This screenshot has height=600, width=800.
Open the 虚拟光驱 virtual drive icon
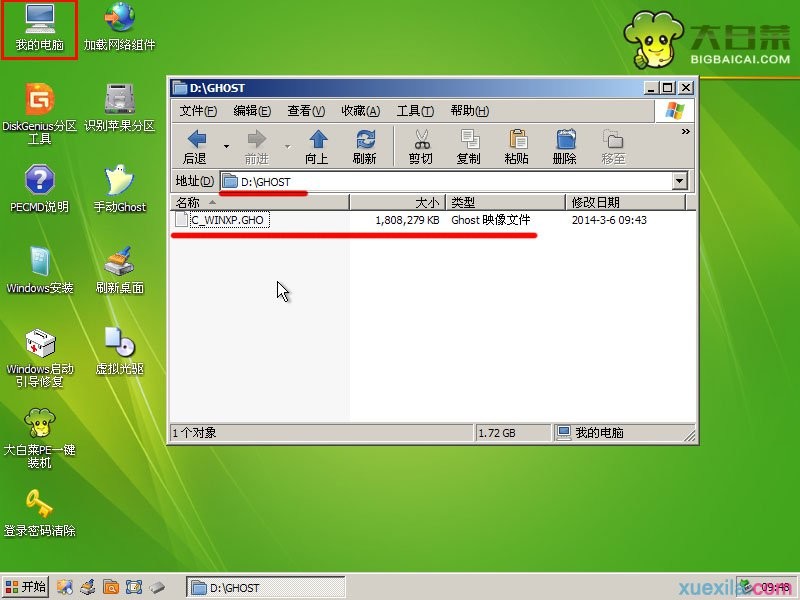(x=120, y=347)
